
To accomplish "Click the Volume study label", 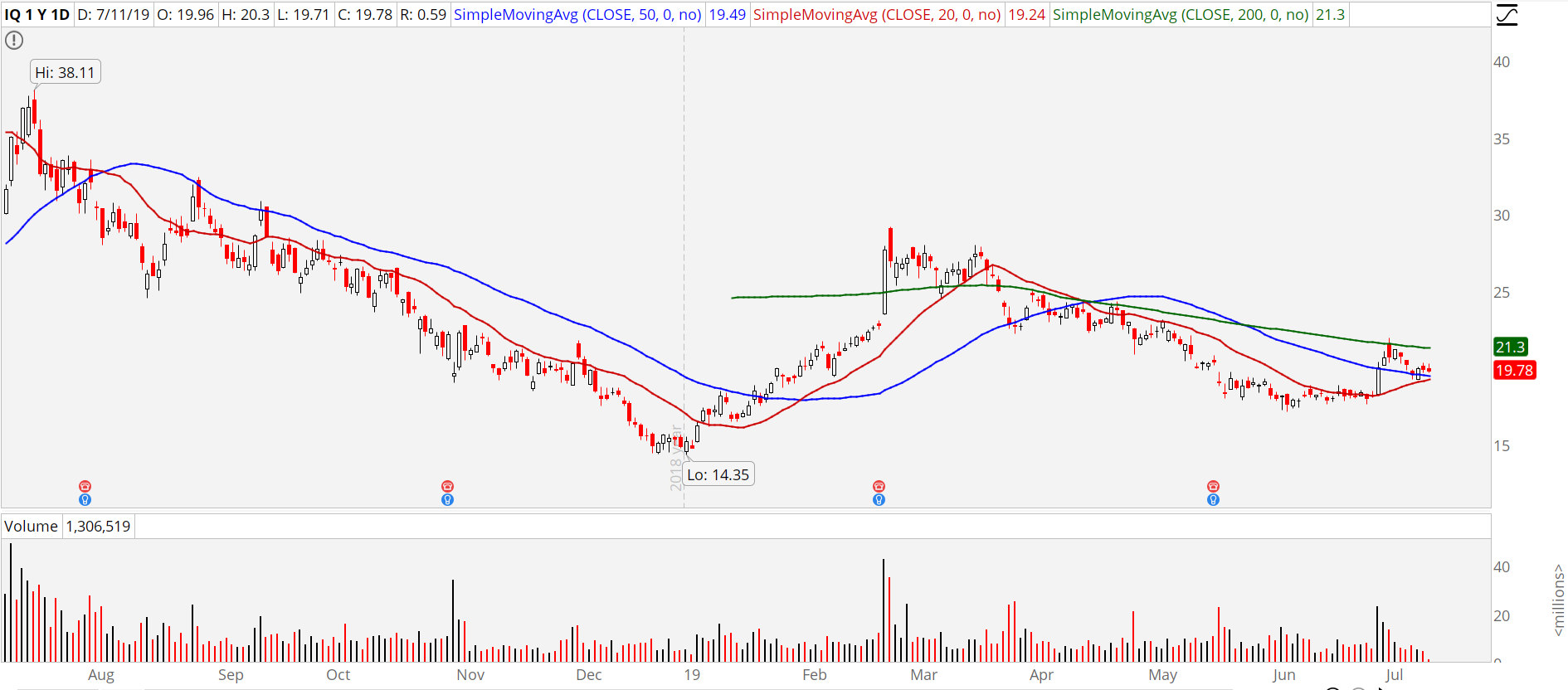I will 31,527.
